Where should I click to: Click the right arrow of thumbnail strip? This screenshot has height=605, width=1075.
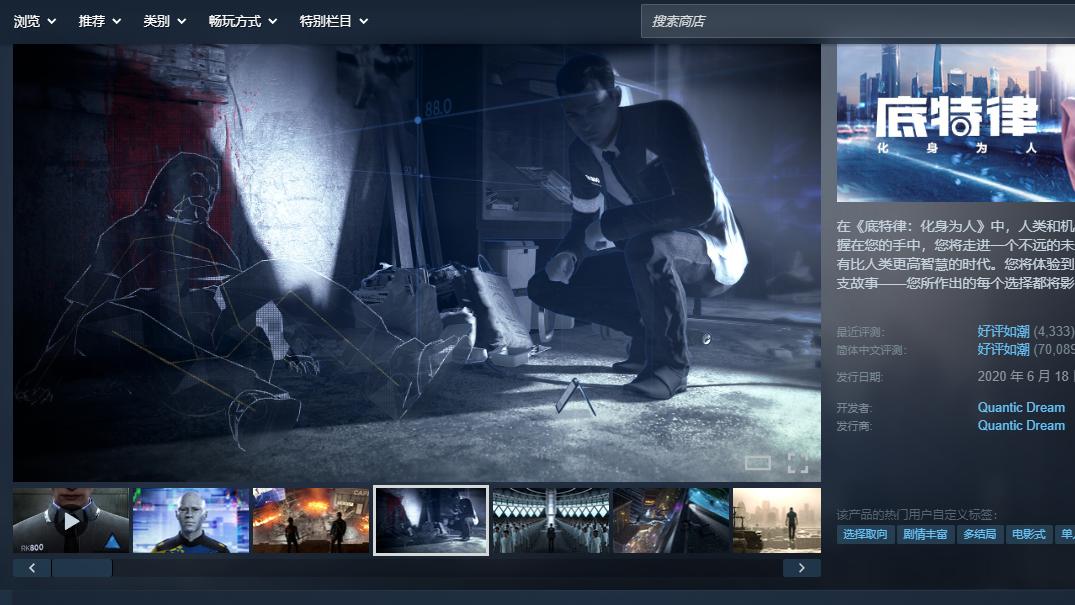pyautogui.click(x=801, y=568)
